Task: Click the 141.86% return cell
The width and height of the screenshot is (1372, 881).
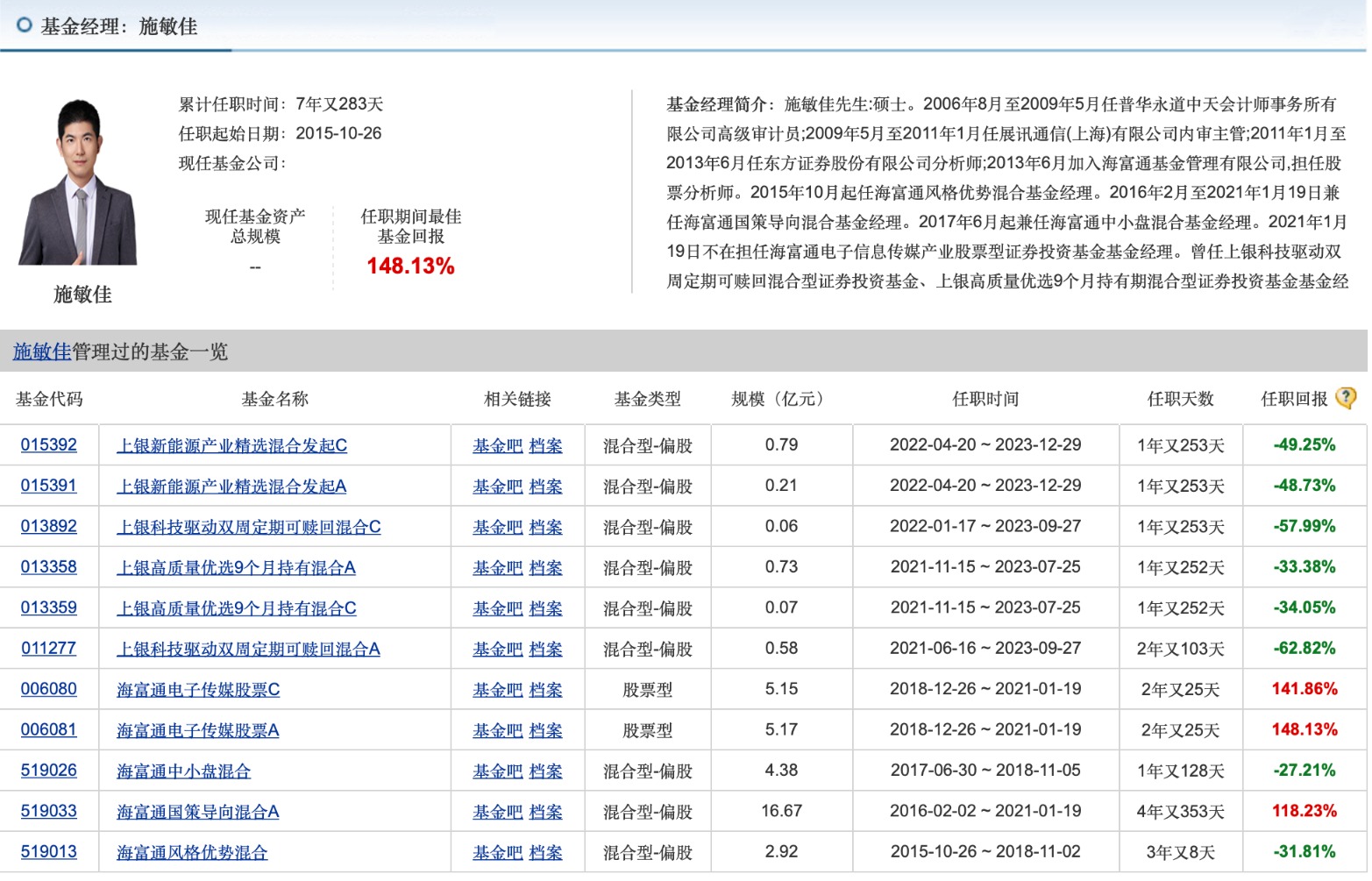Action: coord(1304,689)
